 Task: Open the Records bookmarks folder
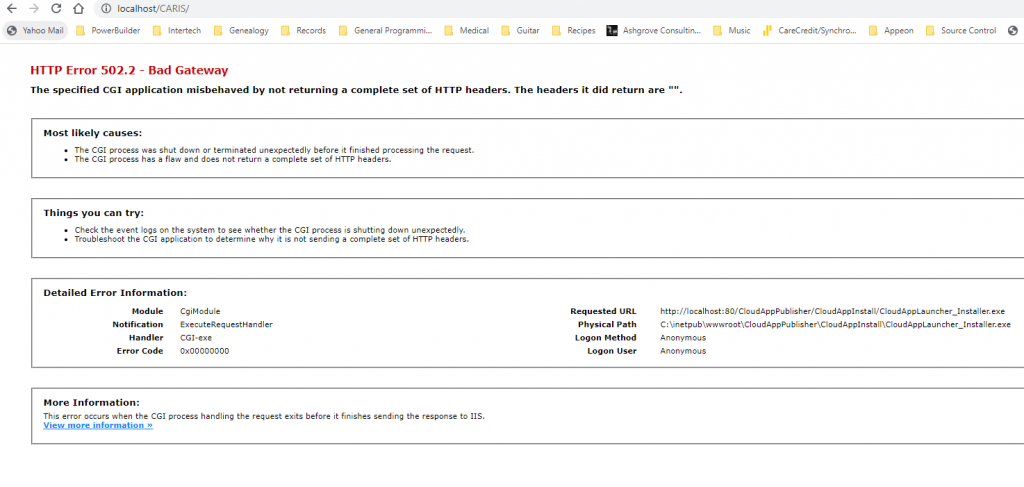(303, 30)
